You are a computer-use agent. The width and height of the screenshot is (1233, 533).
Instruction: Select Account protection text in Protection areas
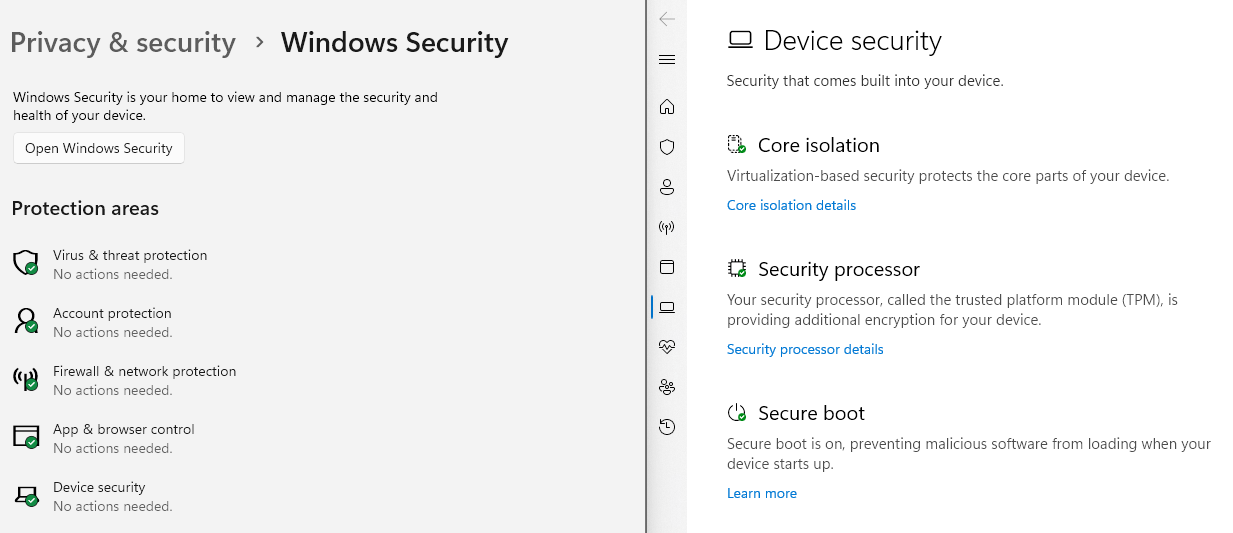pos(112,313)
